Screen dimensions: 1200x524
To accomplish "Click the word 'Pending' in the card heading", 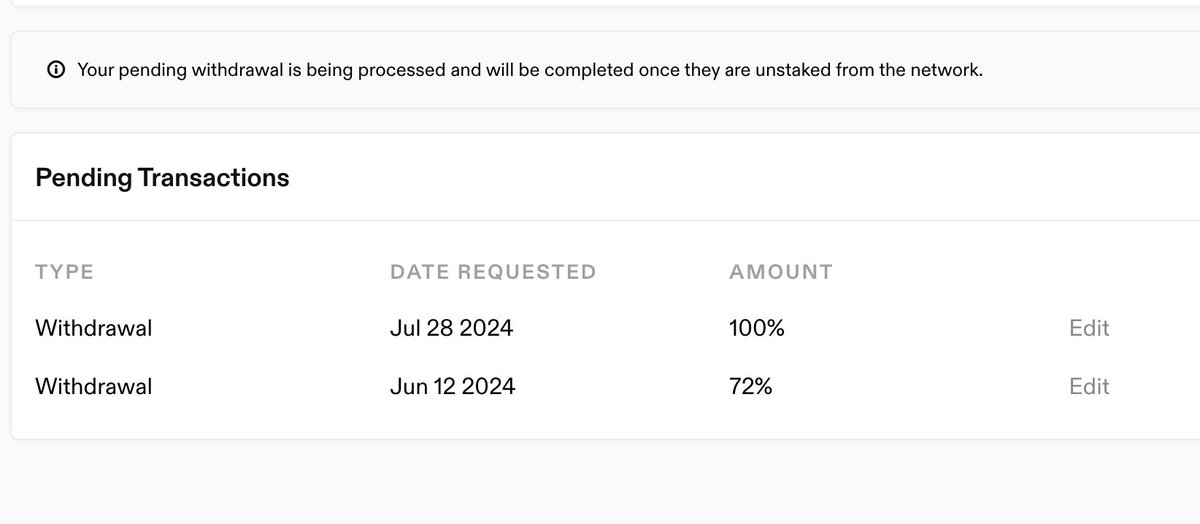I will pyautogui.click(x=82, y=178).
